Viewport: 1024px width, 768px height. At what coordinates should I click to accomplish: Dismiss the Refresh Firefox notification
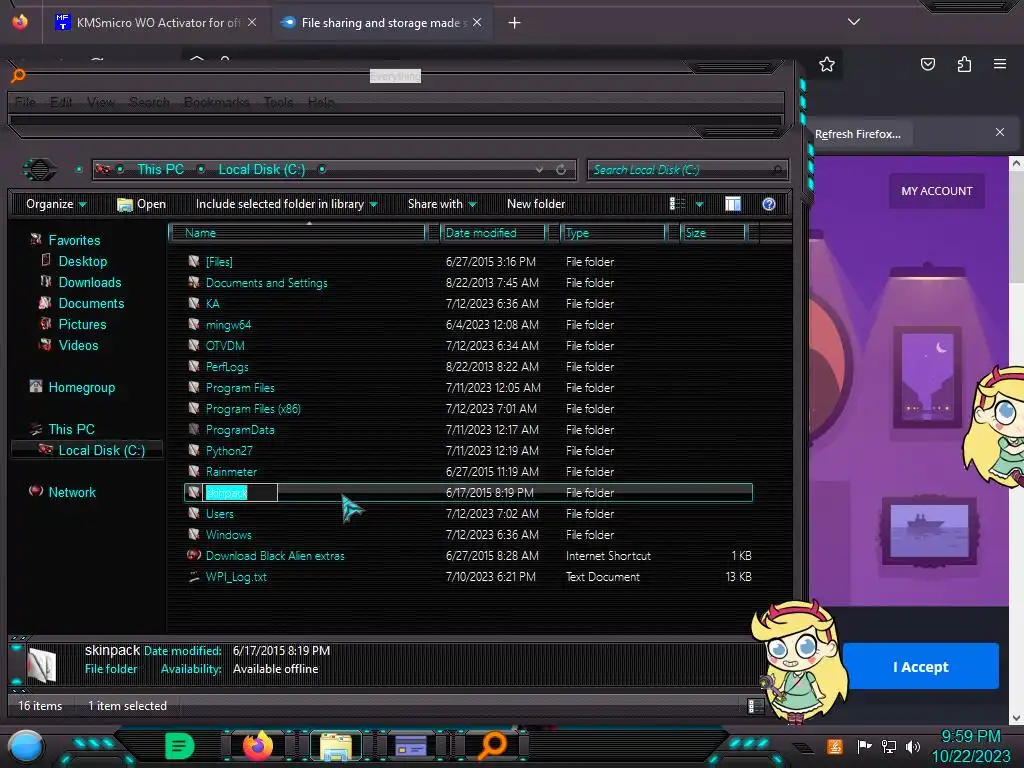(1000, 132)
